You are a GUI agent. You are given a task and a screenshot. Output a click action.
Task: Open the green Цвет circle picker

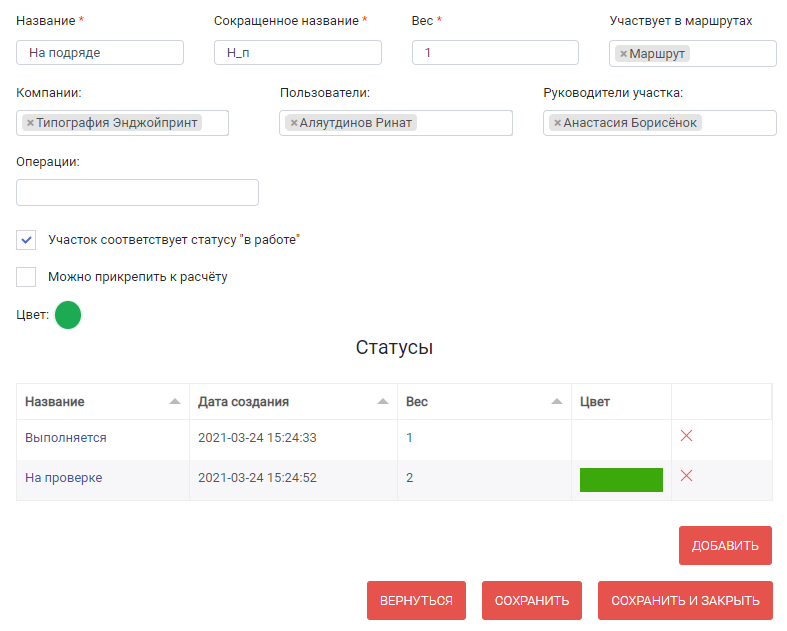pyautogui.click(x=68, y=315)
